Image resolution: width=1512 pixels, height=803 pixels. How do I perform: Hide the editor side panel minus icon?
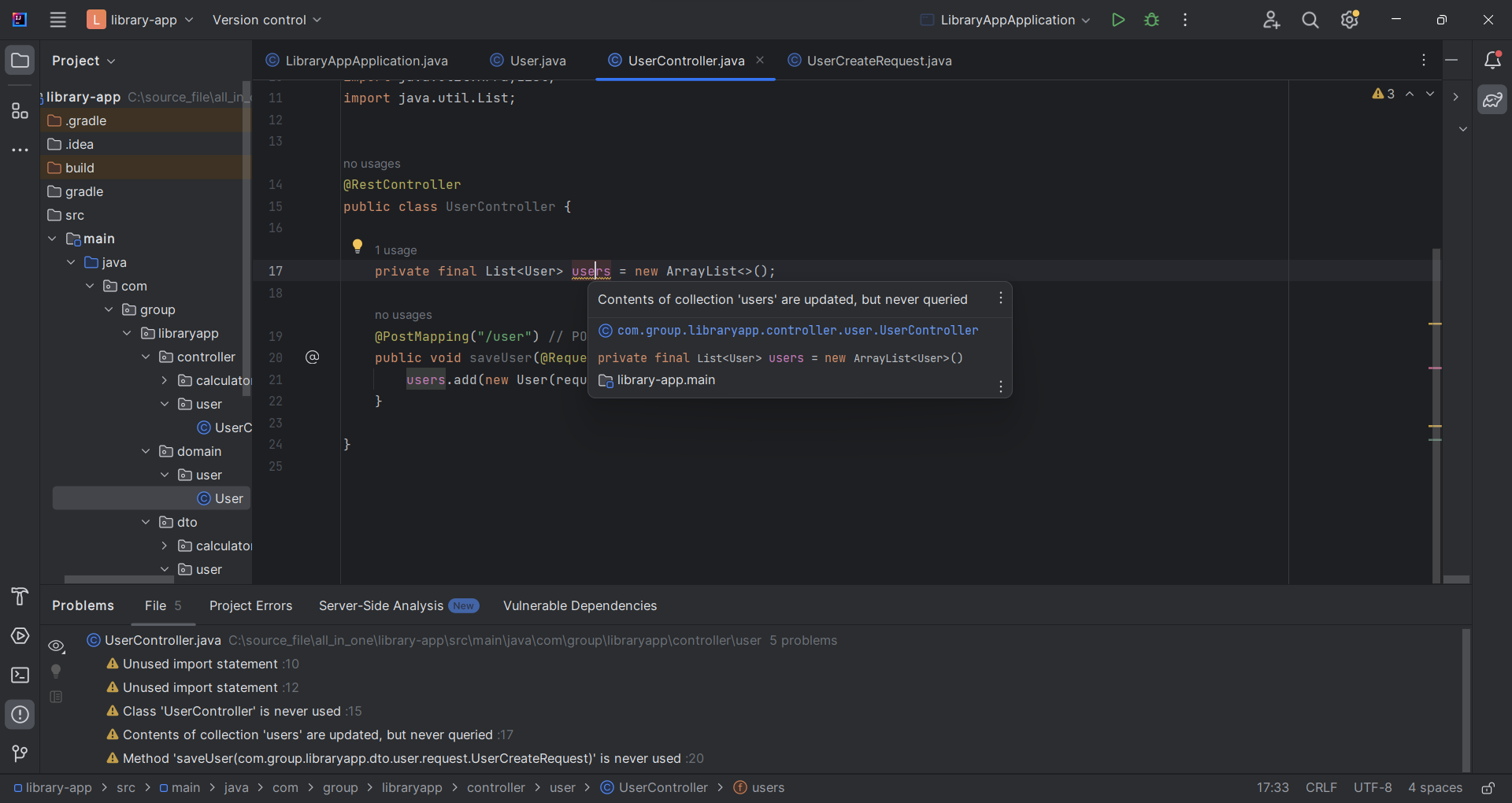[x=1452, y=61]
